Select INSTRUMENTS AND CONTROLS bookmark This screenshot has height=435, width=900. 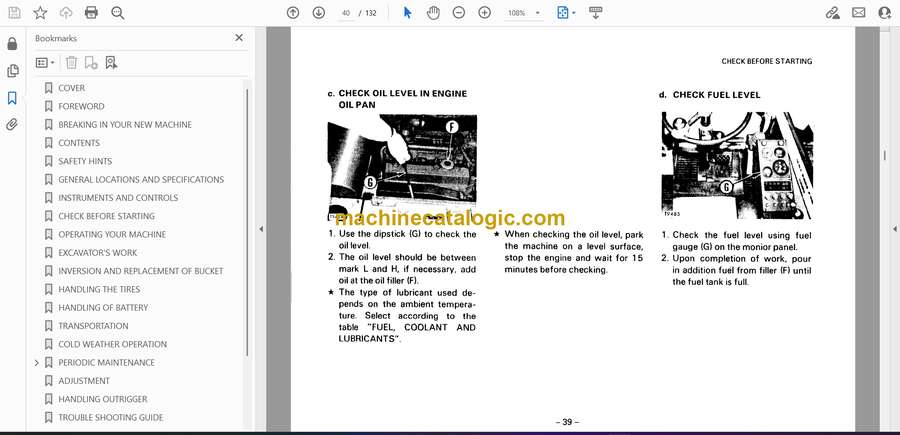118,198
